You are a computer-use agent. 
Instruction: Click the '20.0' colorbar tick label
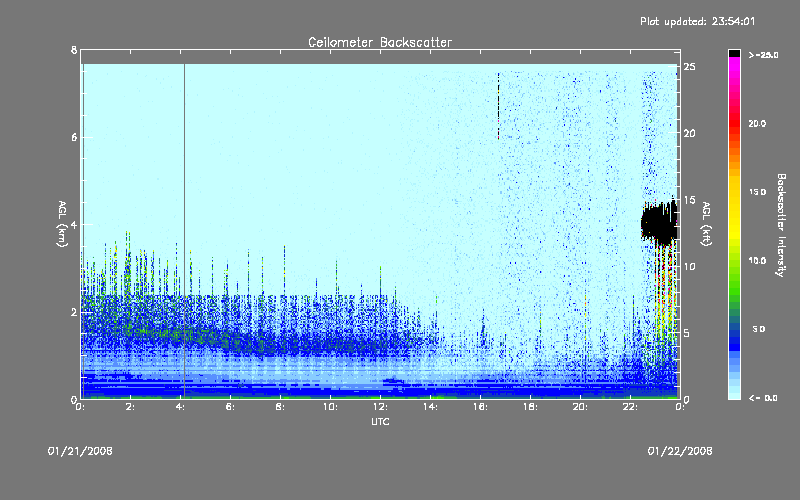(x=757, y=123)
